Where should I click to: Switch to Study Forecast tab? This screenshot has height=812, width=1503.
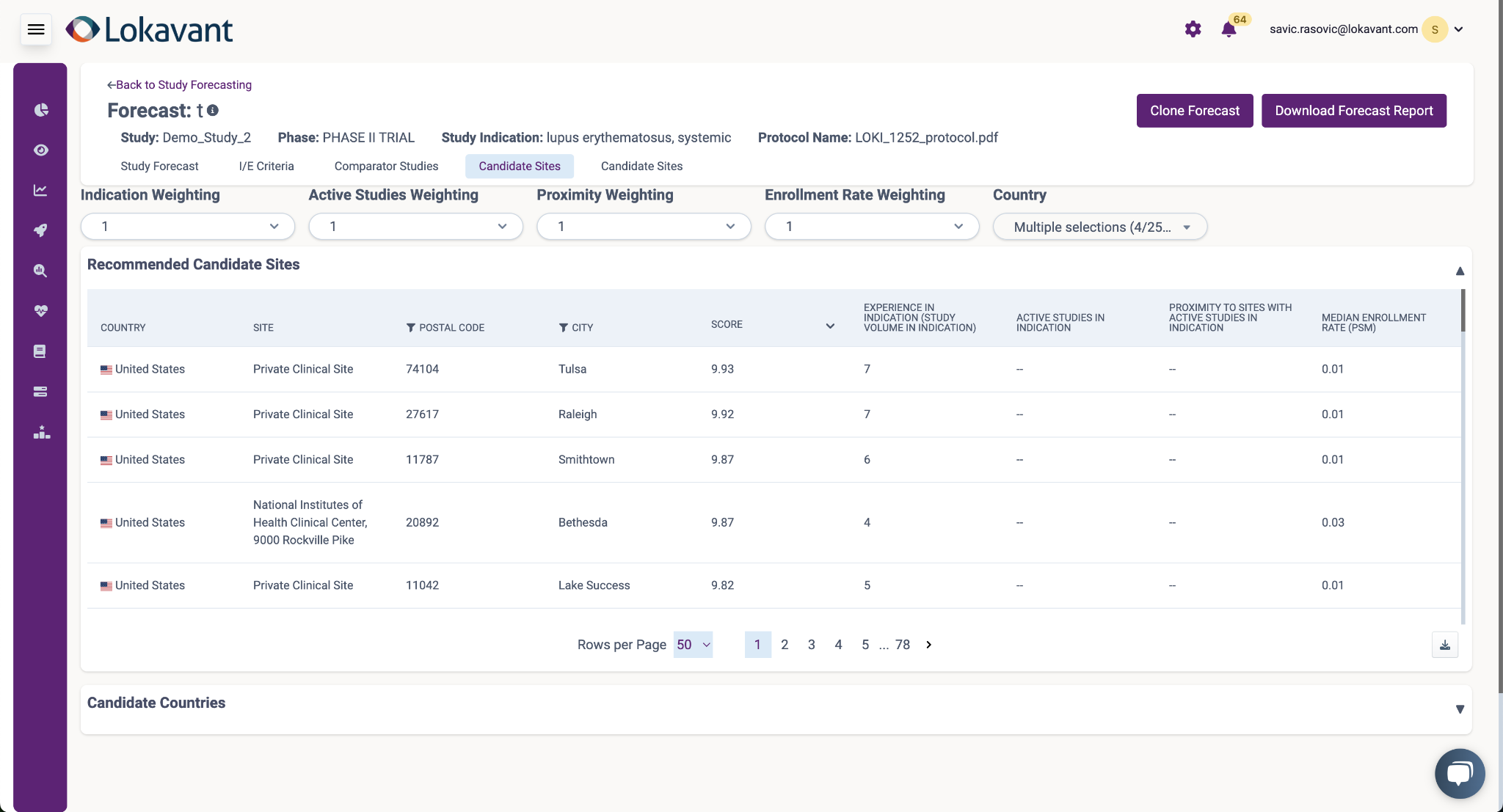[x=159, y=167]
